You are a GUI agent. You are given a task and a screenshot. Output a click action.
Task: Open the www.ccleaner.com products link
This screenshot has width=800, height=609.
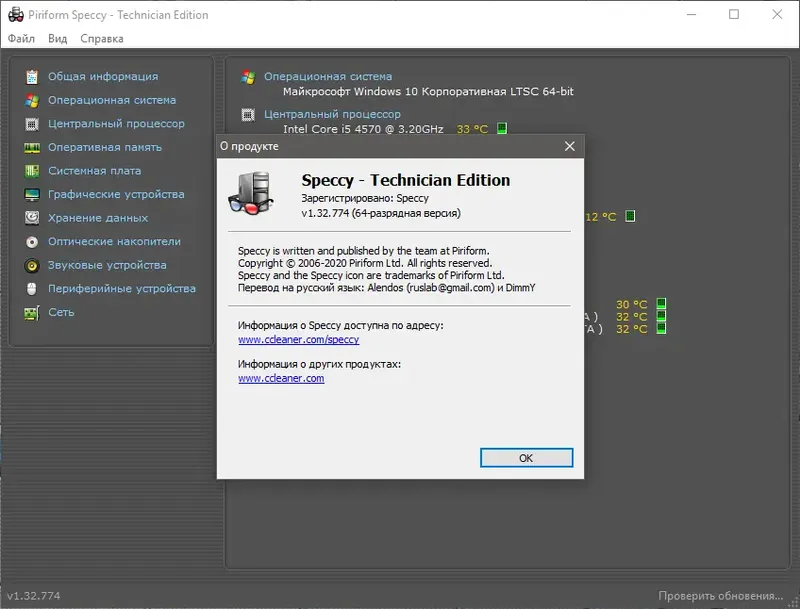click(281, 378)
